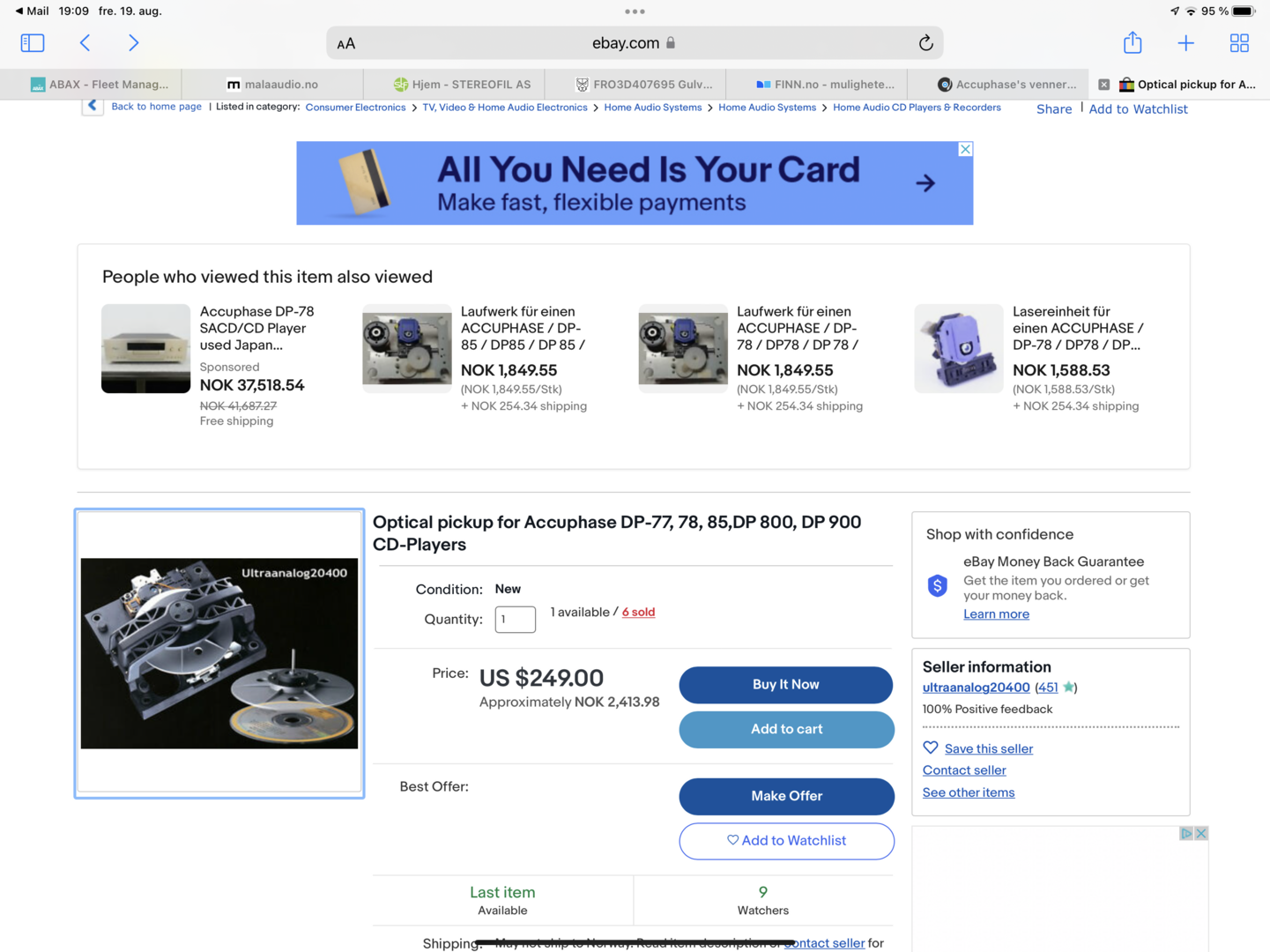
Task: Click the Quantity input field
Action: click(516, 619)
